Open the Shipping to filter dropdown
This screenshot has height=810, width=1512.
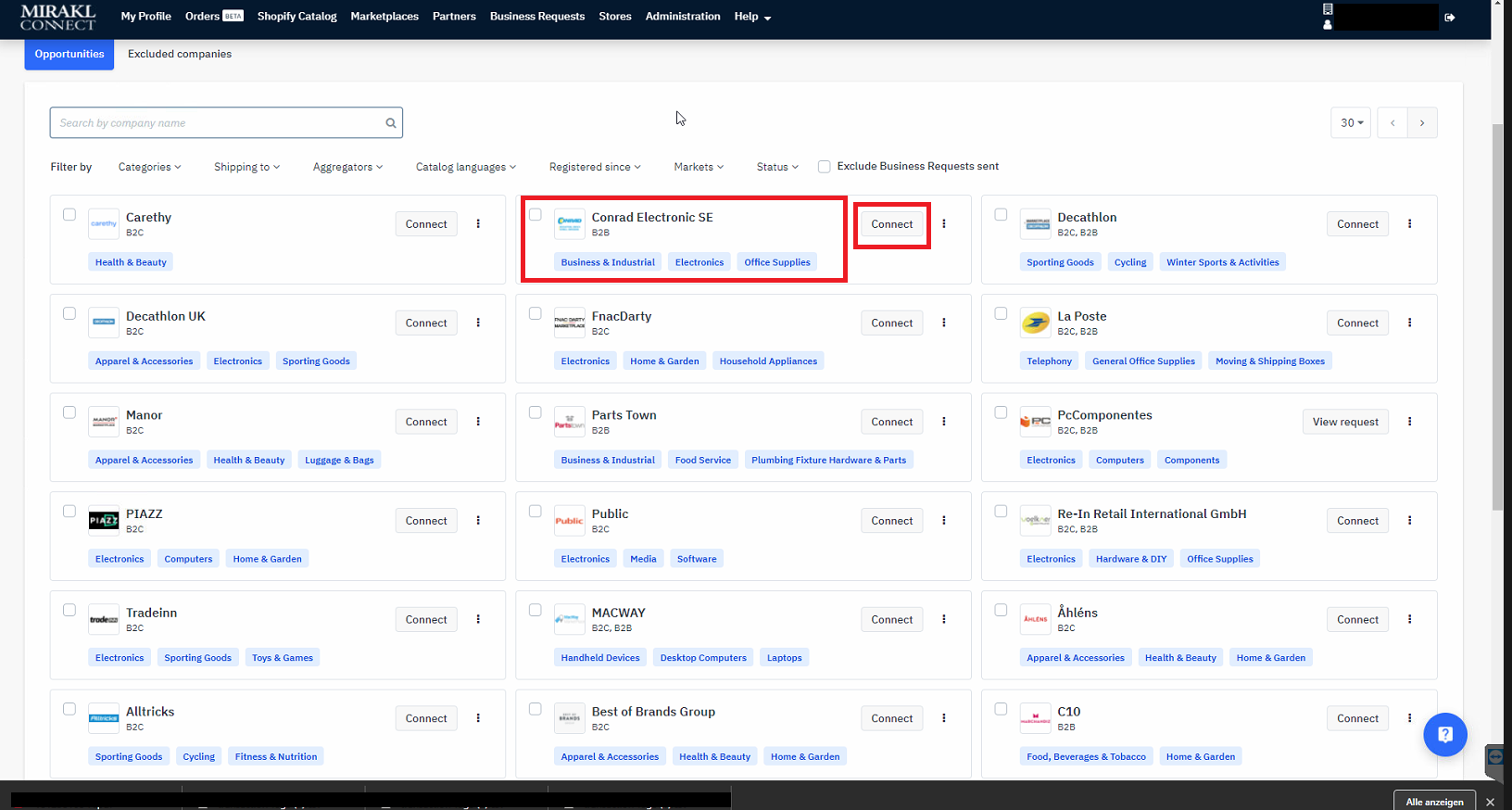pyautogui.click(x=246, y=168)
